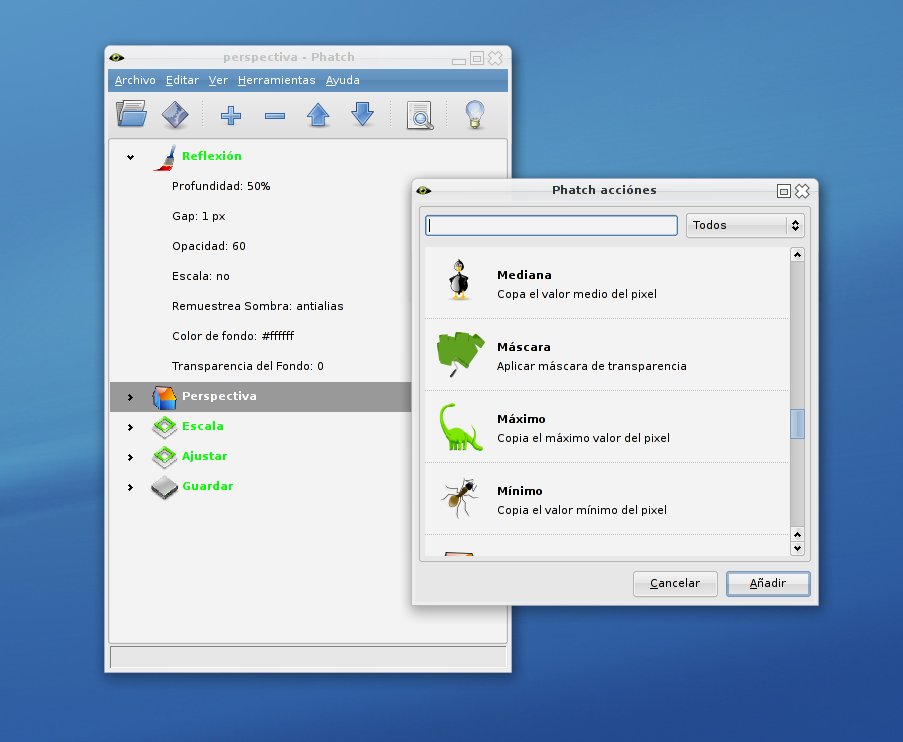Move action down with down arrow icon
The image size is (903, 742).
[x=362, y=114]
